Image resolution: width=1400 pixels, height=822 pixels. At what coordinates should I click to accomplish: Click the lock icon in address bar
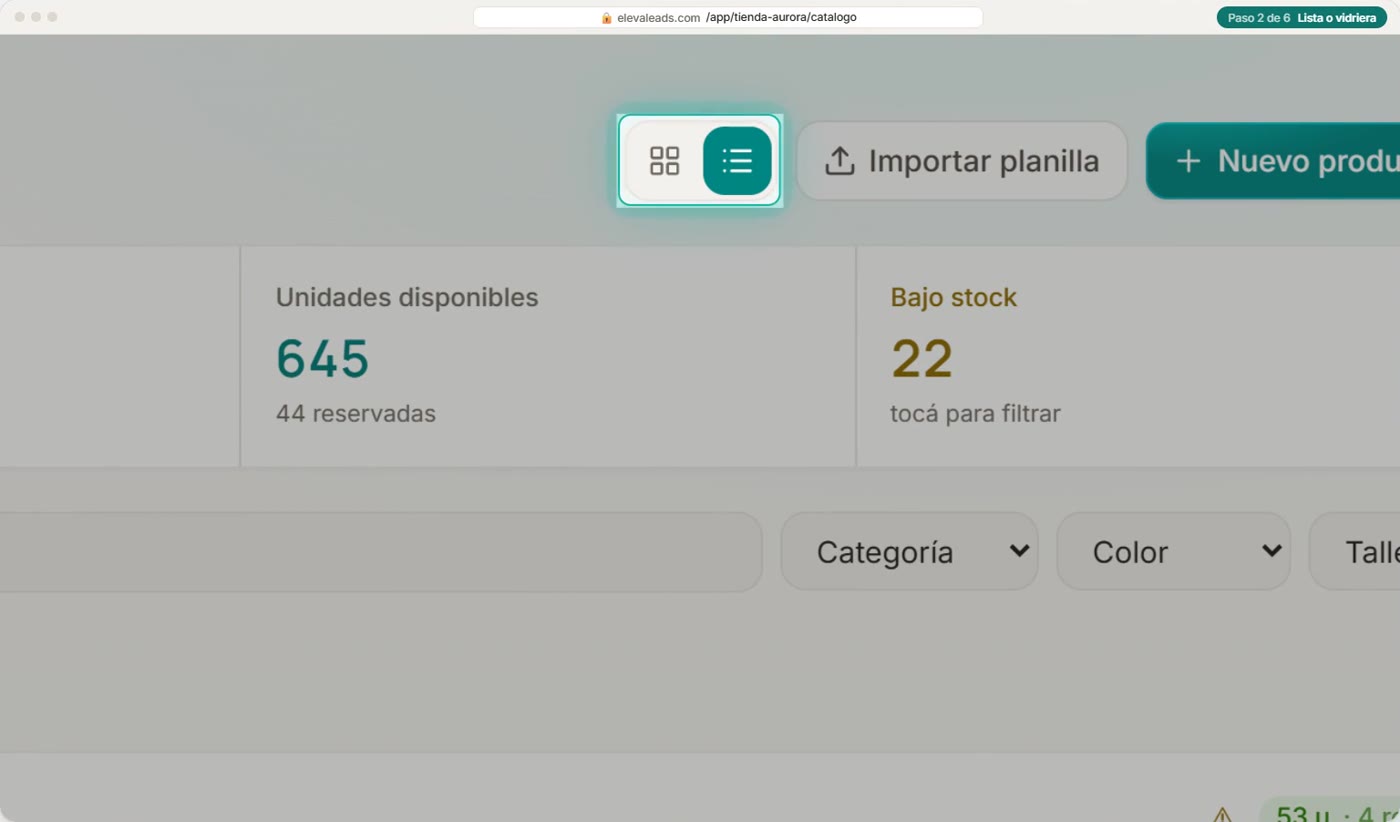606,17
